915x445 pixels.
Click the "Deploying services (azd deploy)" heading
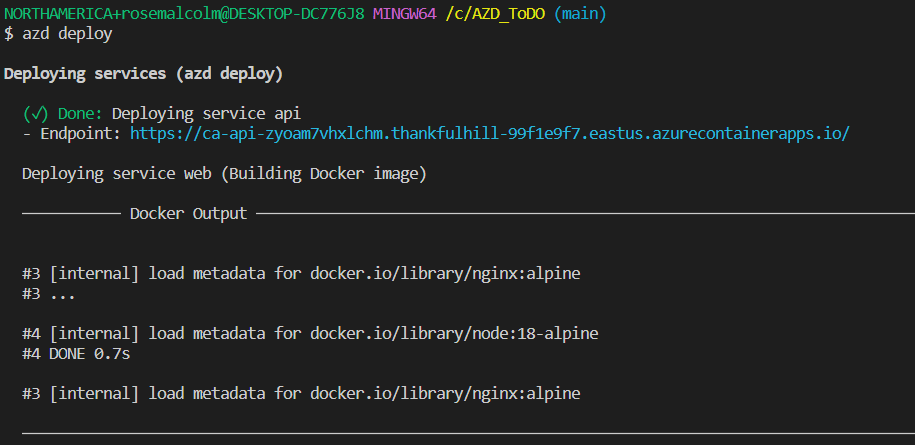tap(144, 74)
